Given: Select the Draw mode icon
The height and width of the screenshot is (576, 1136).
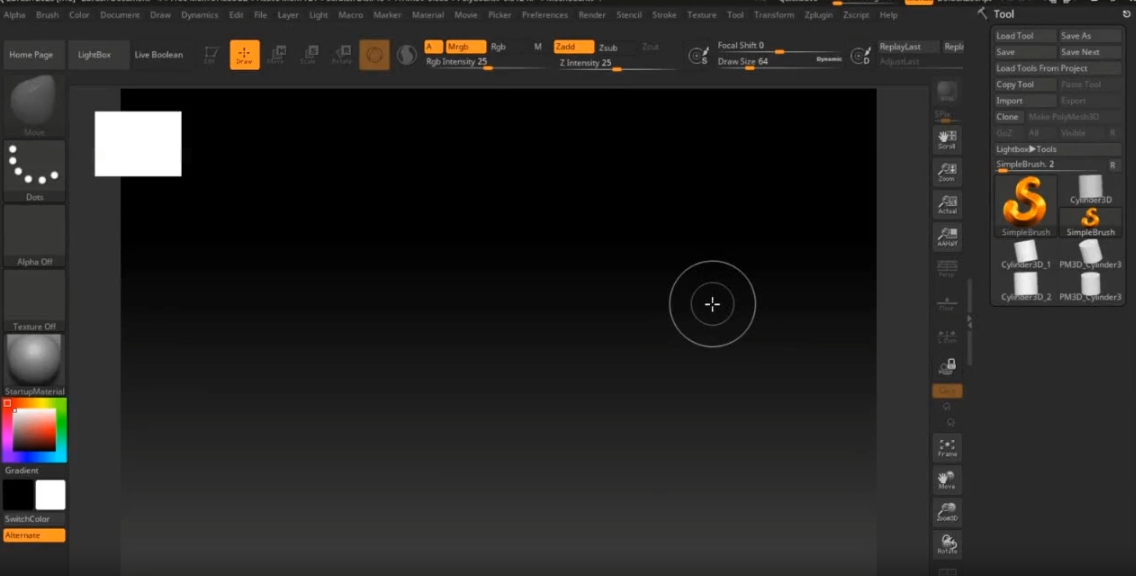Looking at the screenshot, I should (244, 55).
